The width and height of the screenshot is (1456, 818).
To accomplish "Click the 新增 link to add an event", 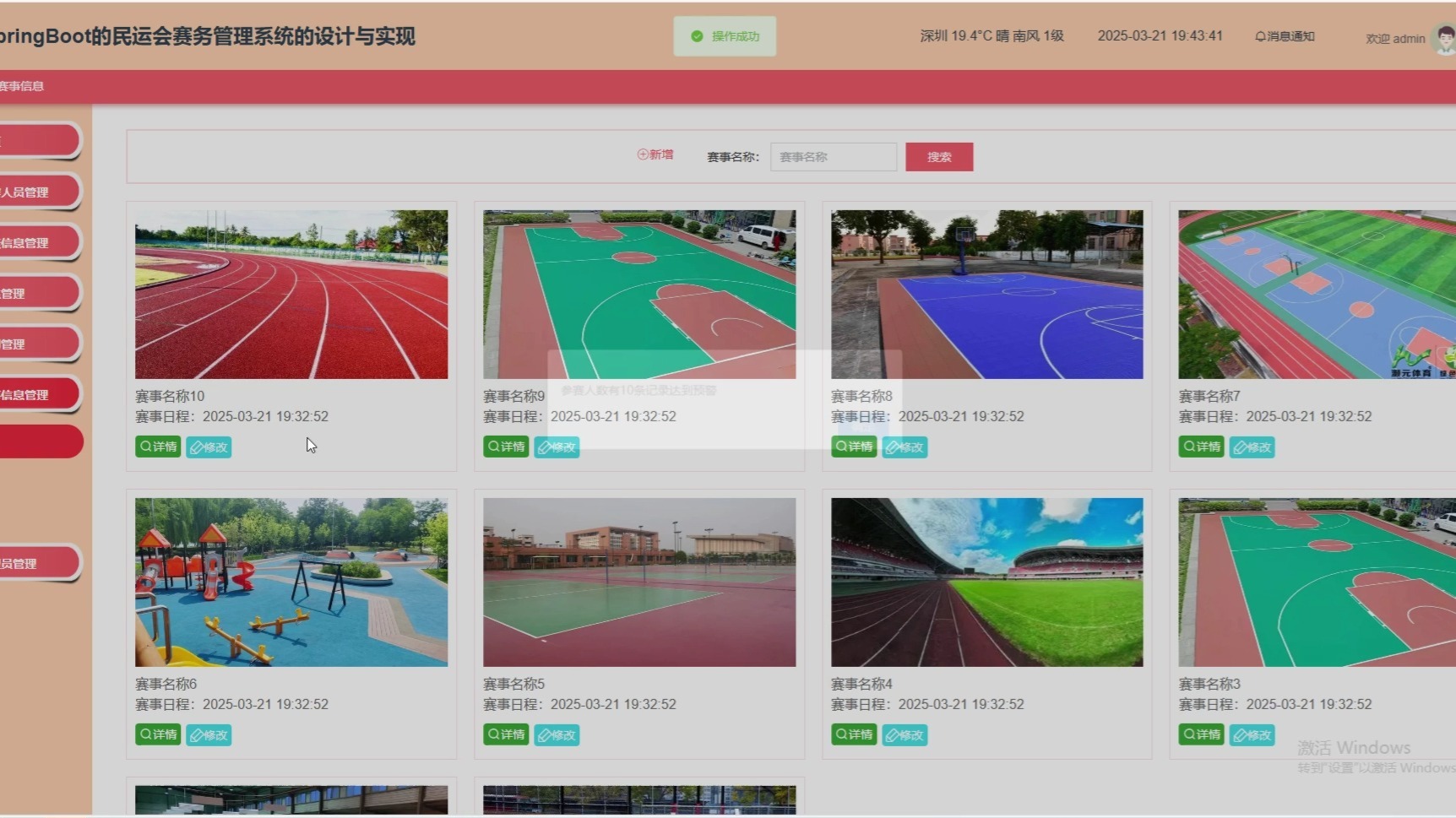I will click(x=659, y=154).
